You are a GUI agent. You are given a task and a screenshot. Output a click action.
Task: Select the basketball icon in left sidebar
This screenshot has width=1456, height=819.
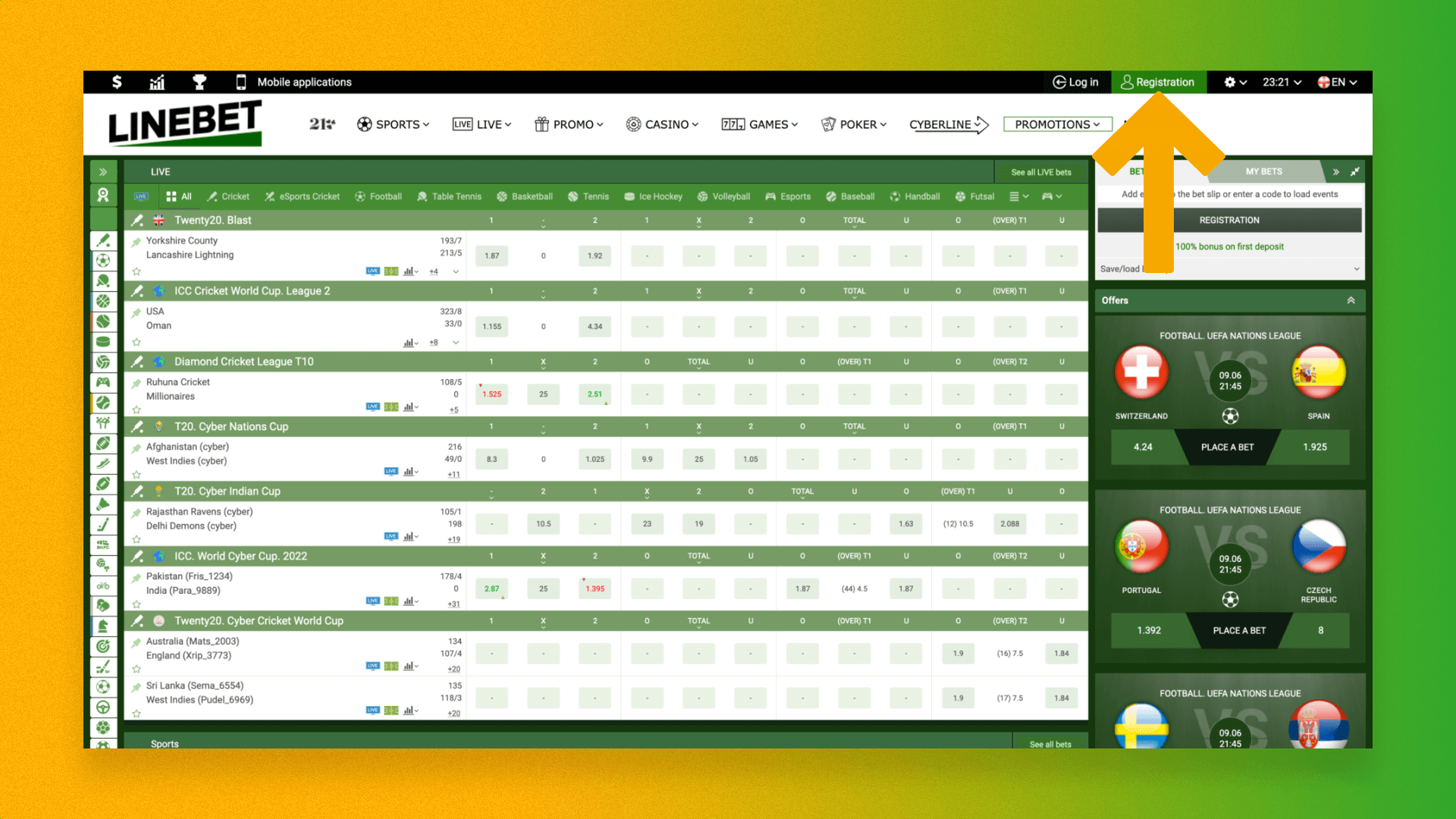pos(103,301)
